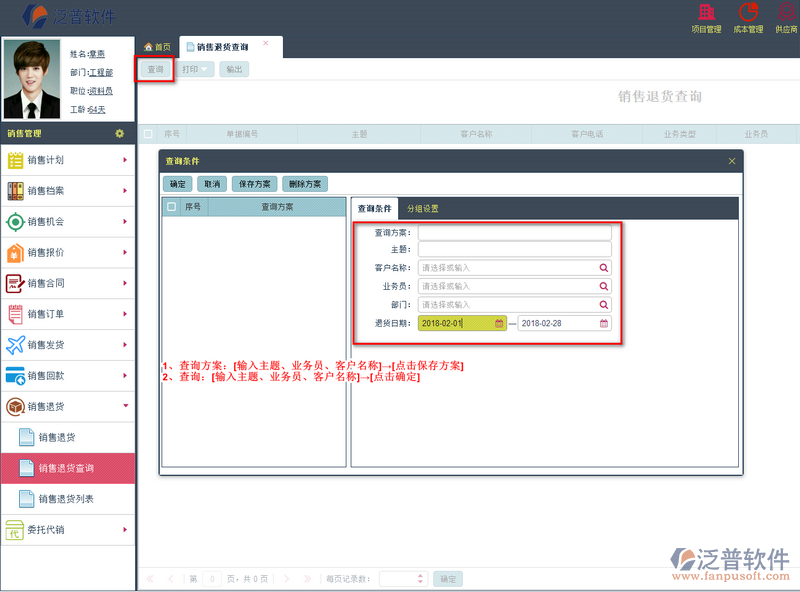The width and height of the screenshot is (800, 592).
Task: Click the 销售发货 airplane icon
Action: click(x=18, y=345)
